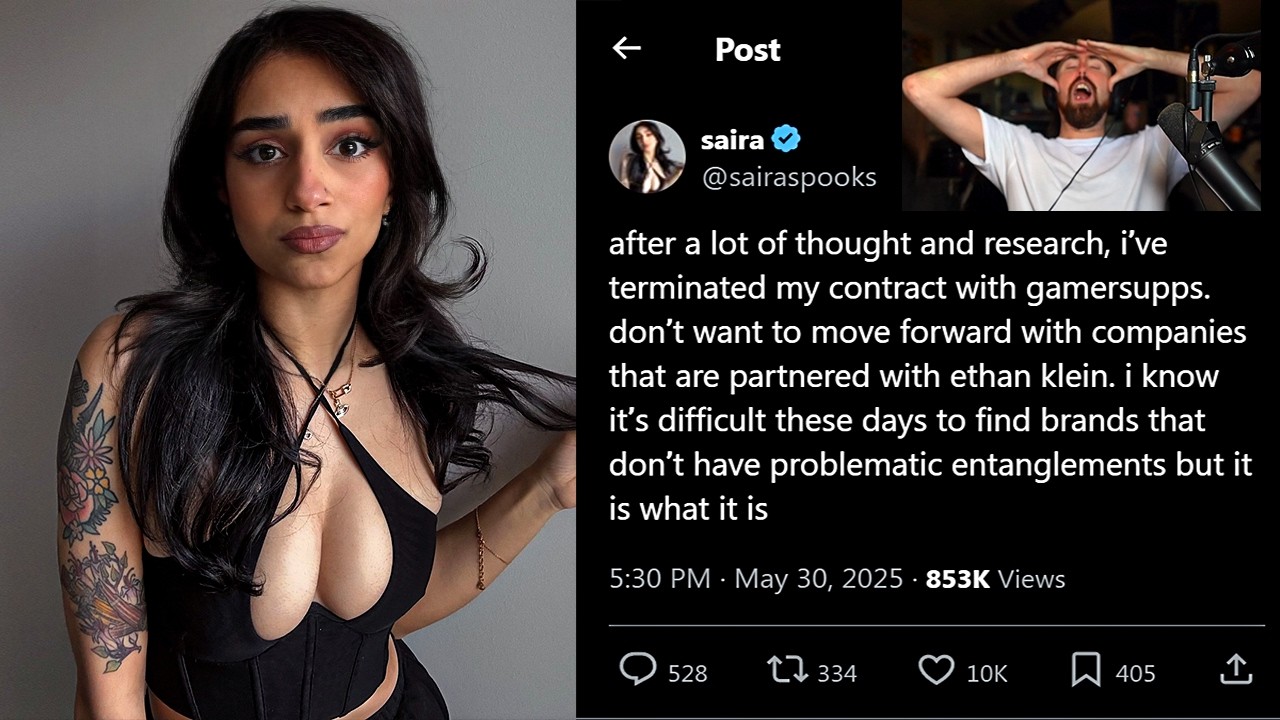Repost using the retweet arrows icon
The image size is (1280, 720).
click(787, 670)
